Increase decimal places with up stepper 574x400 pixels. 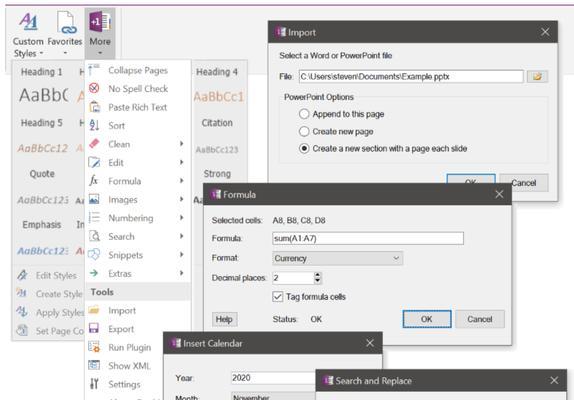317,274
